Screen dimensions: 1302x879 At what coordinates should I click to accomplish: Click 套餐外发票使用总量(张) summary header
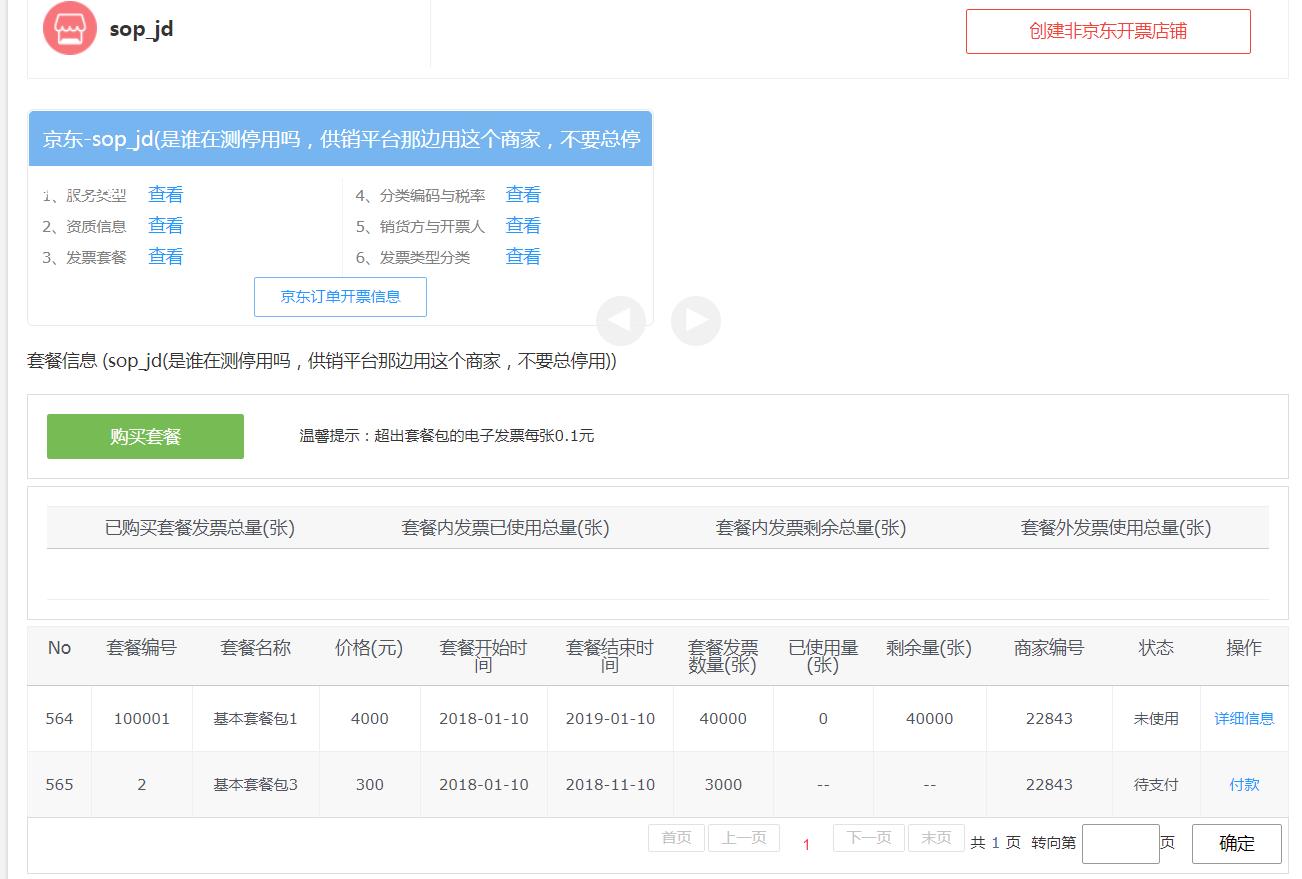click(x=1116, y=528)
